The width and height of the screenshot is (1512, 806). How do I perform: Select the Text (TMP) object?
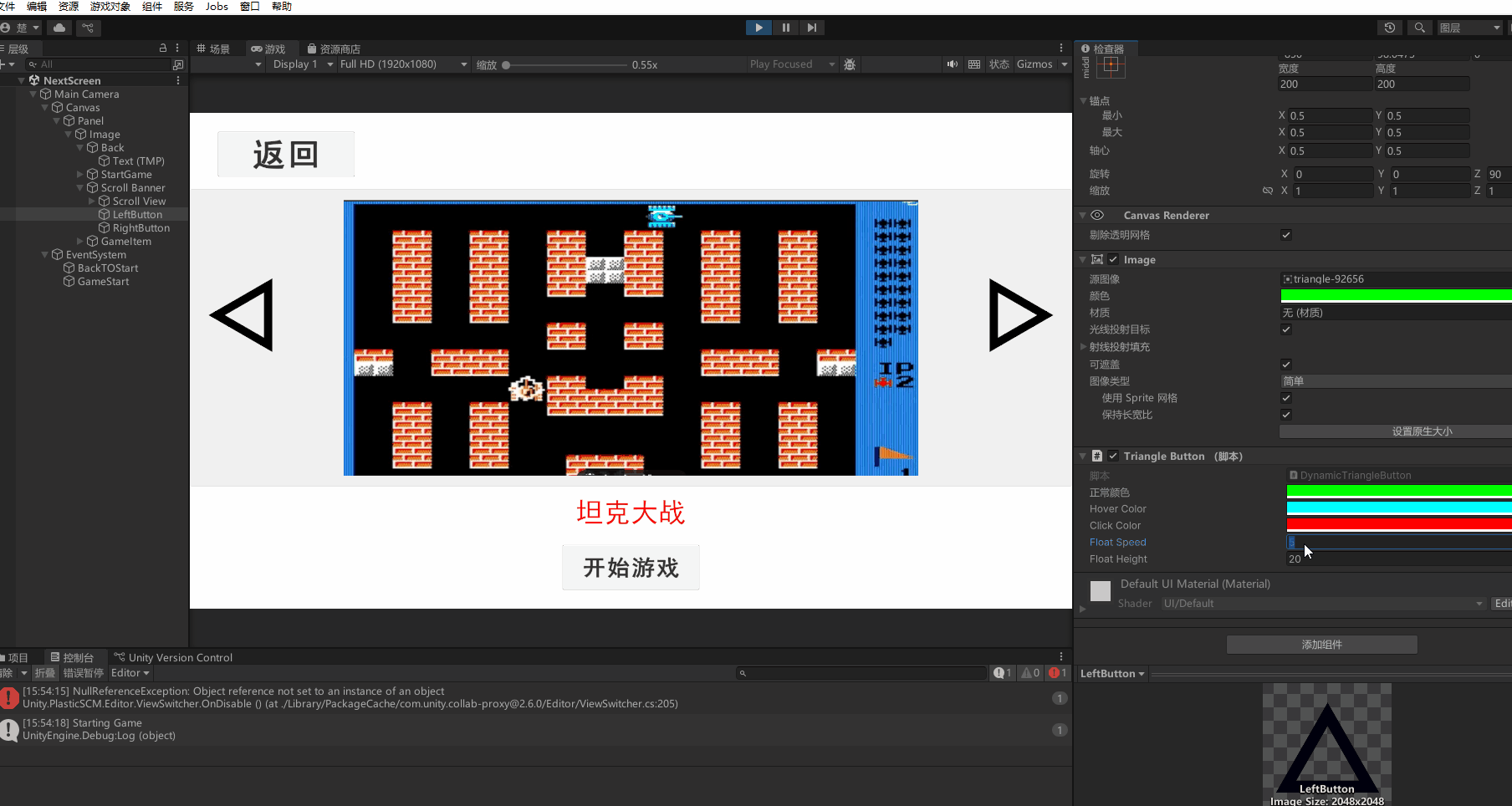[138, 161]
